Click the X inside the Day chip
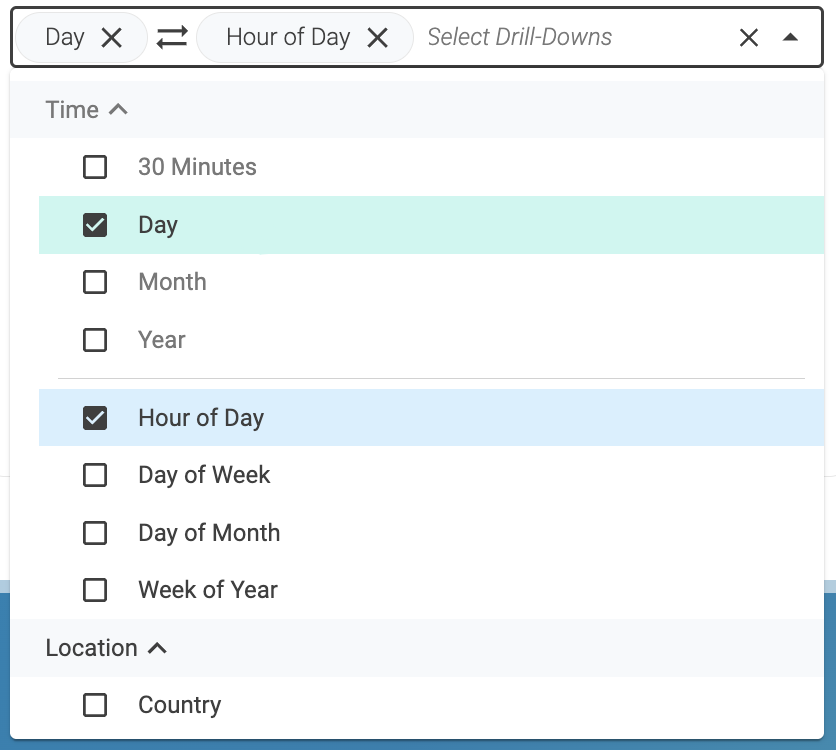The height and width of the screenshot is (750, 836). click(x=112, y=37)
